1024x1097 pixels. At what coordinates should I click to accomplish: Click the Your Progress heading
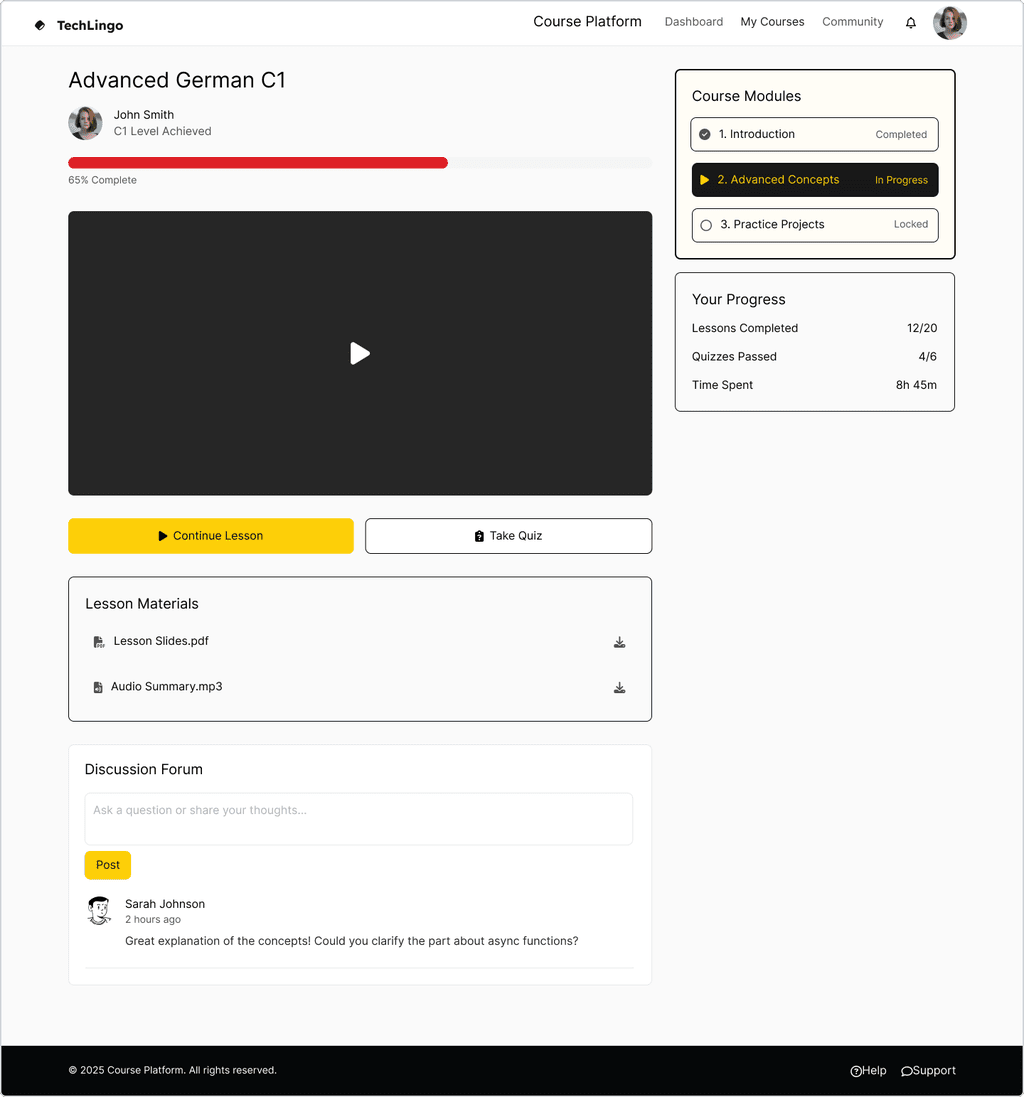(x=739, y=299)
